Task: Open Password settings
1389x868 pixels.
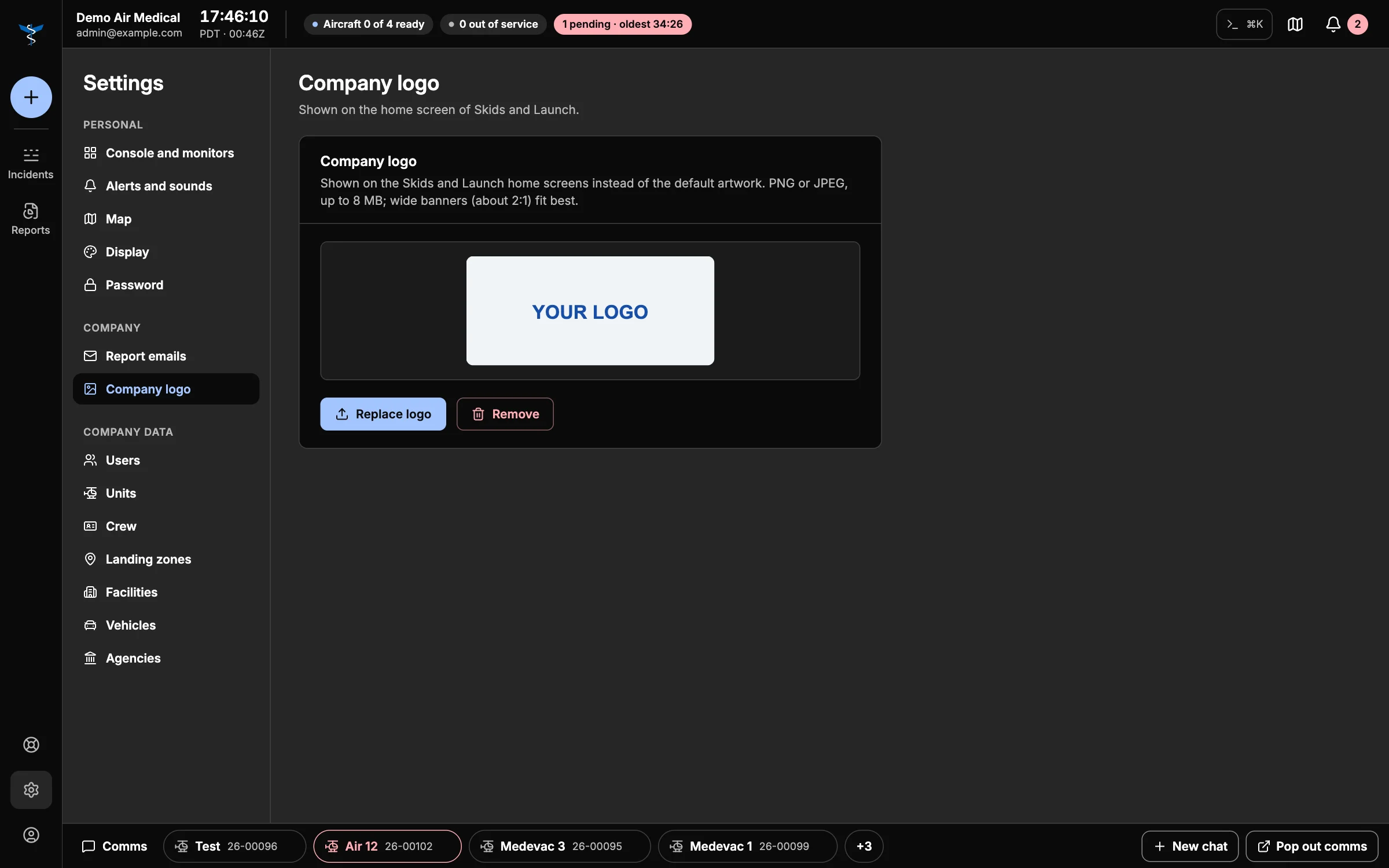Action: 166,285
